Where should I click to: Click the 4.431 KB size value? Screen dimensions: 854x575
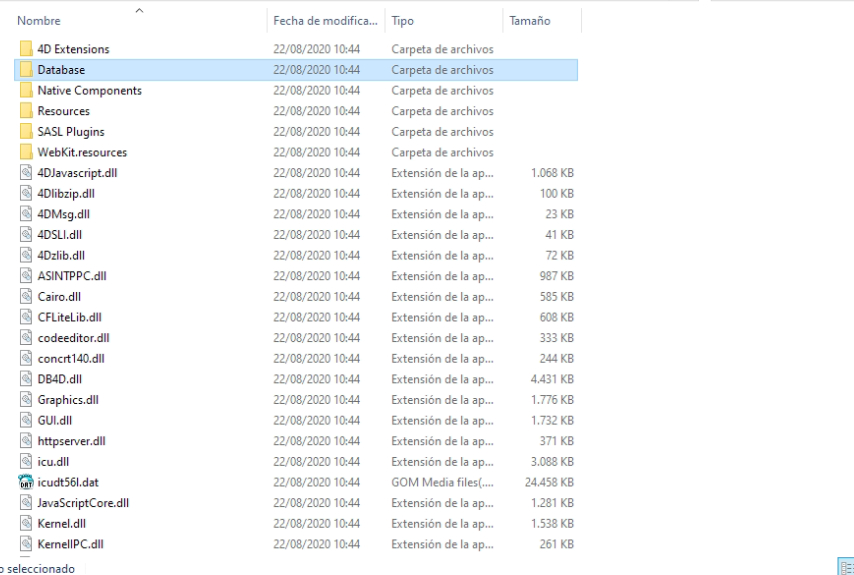click(x=552, y=379)
